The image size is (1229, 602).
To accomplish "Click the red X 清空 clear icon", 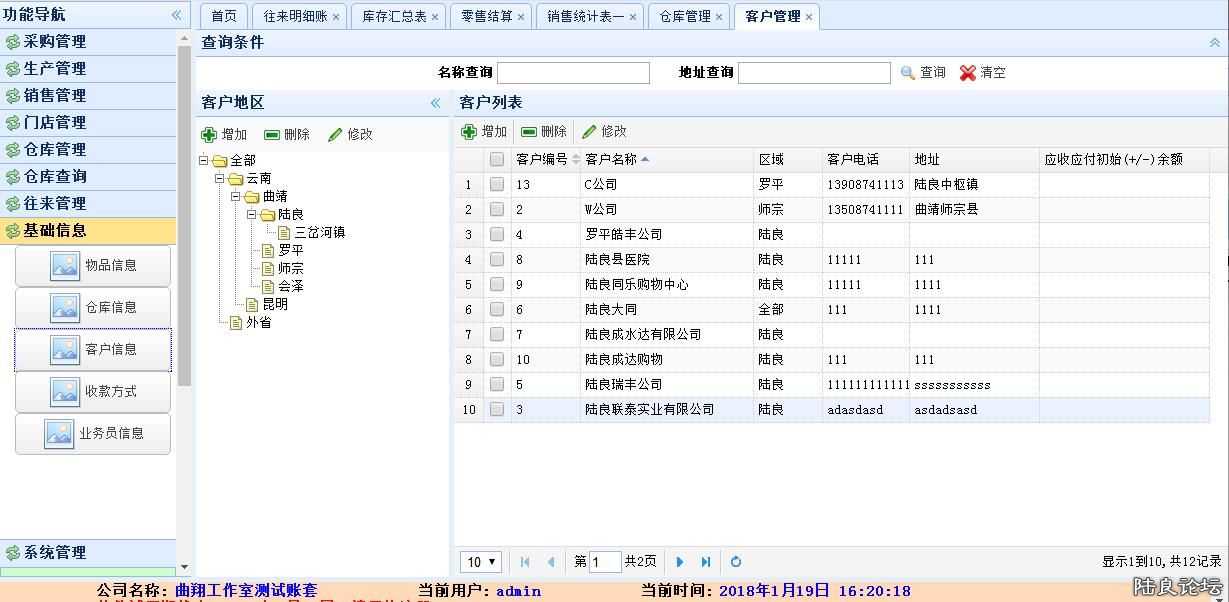I will 967,73.
